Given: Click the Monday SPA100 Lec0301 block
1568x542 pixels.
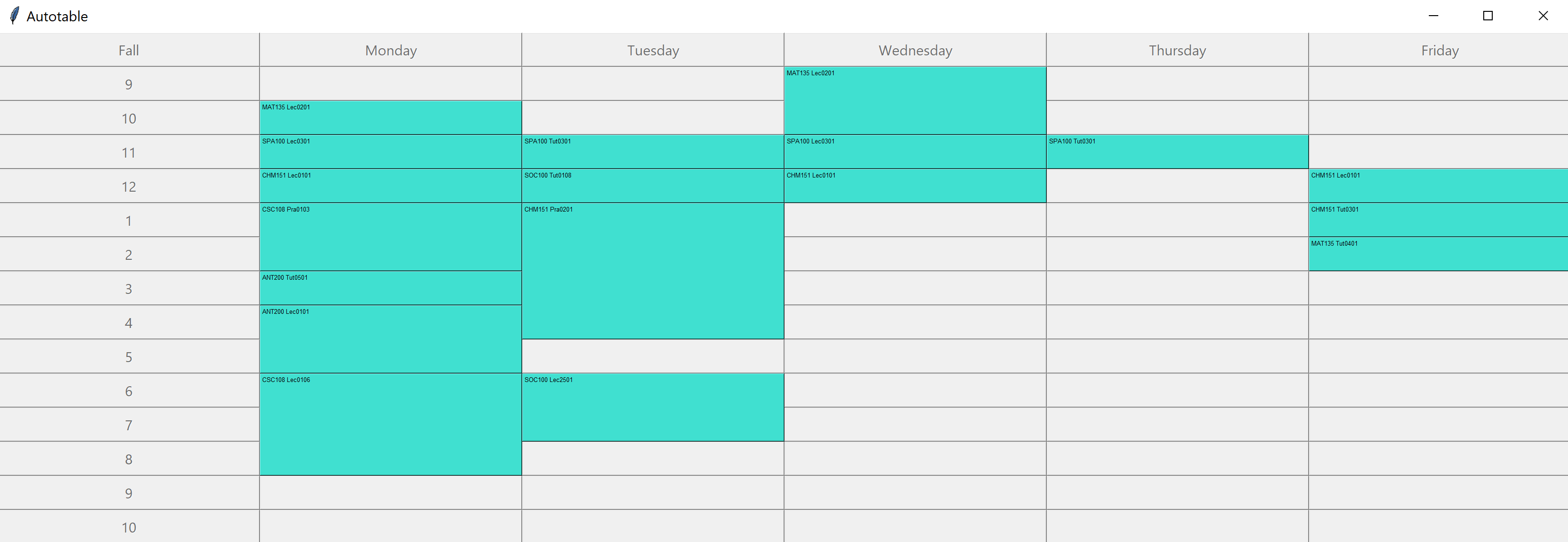Looking at the screenshot, I should coord(391,152).
